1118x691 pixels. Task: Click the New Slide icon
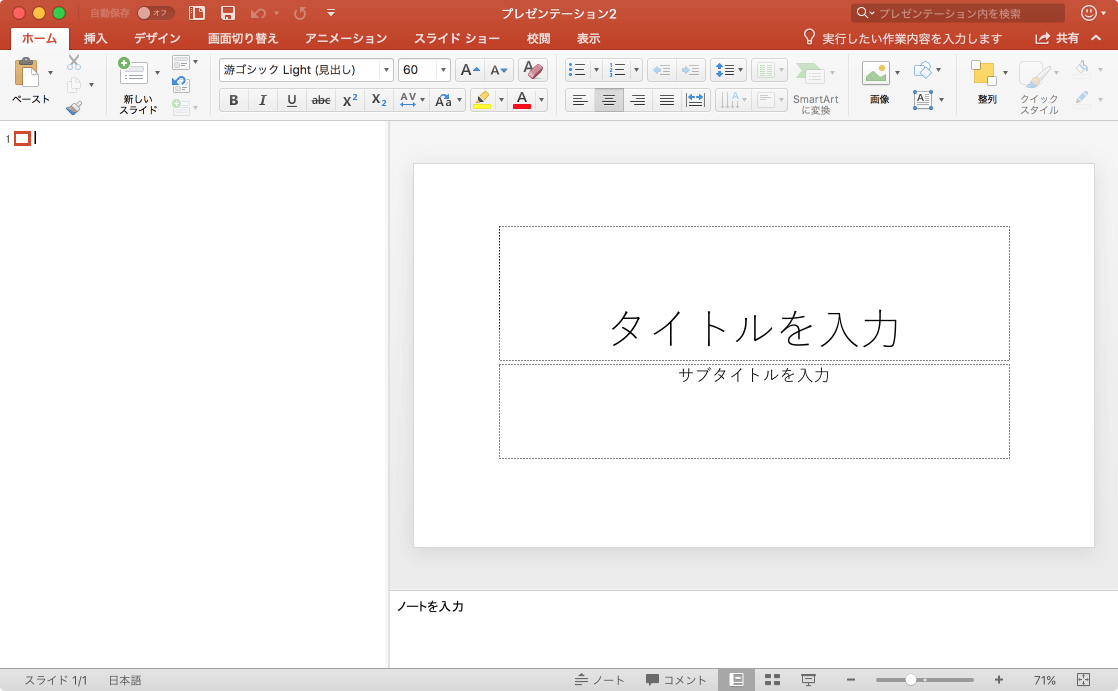click(133, 72)
